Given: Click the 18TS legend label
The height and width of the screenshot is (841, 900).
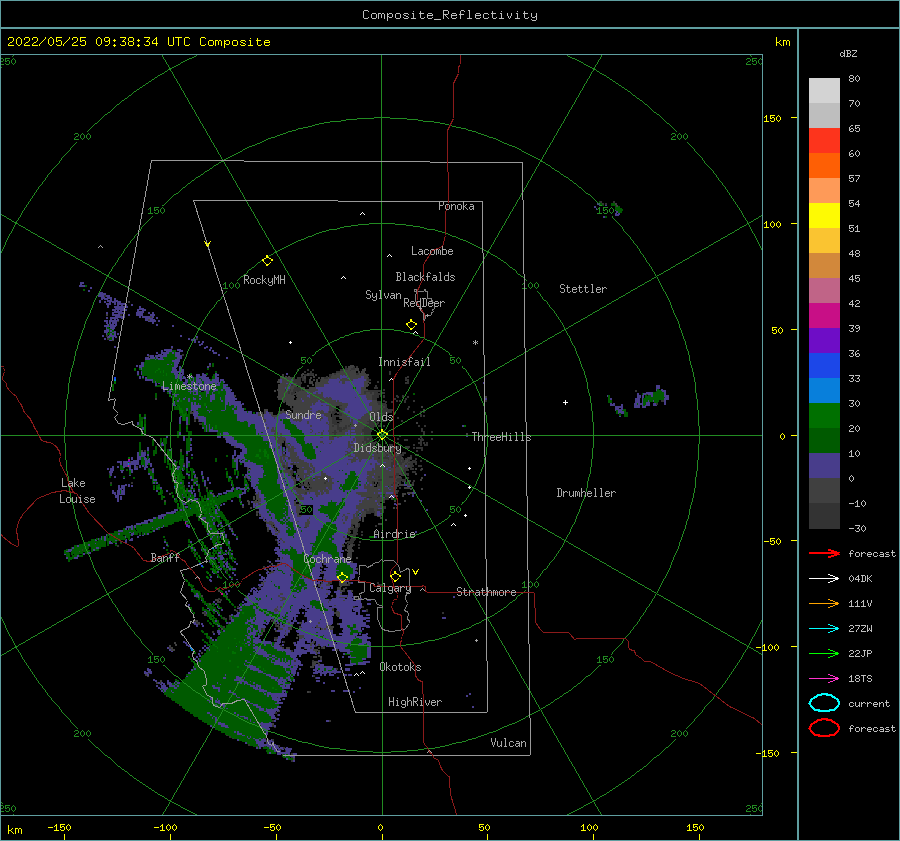Looking at the screenshot, I should pos(860,679).
